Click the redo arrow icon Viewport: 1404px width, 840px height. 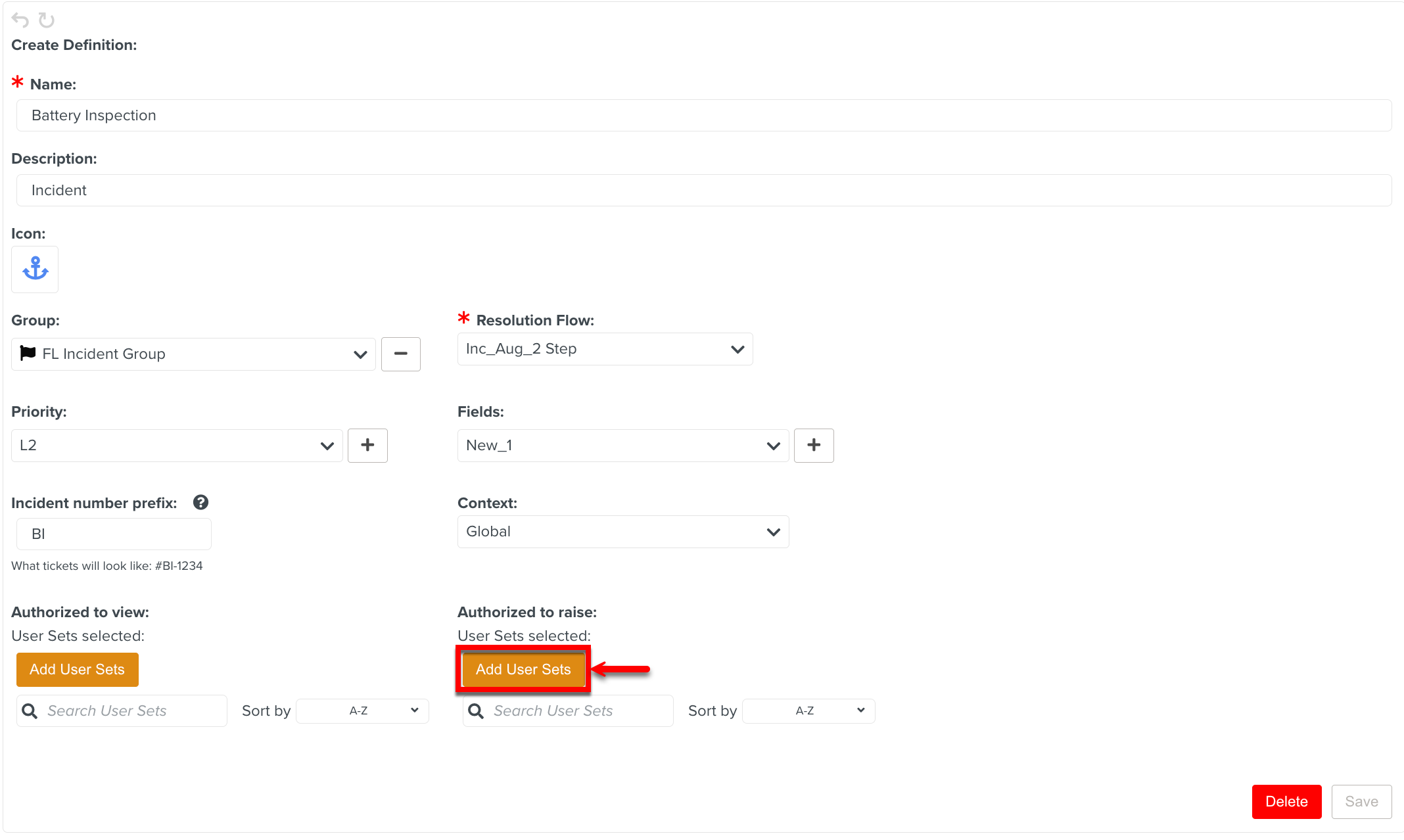point(46,20)
